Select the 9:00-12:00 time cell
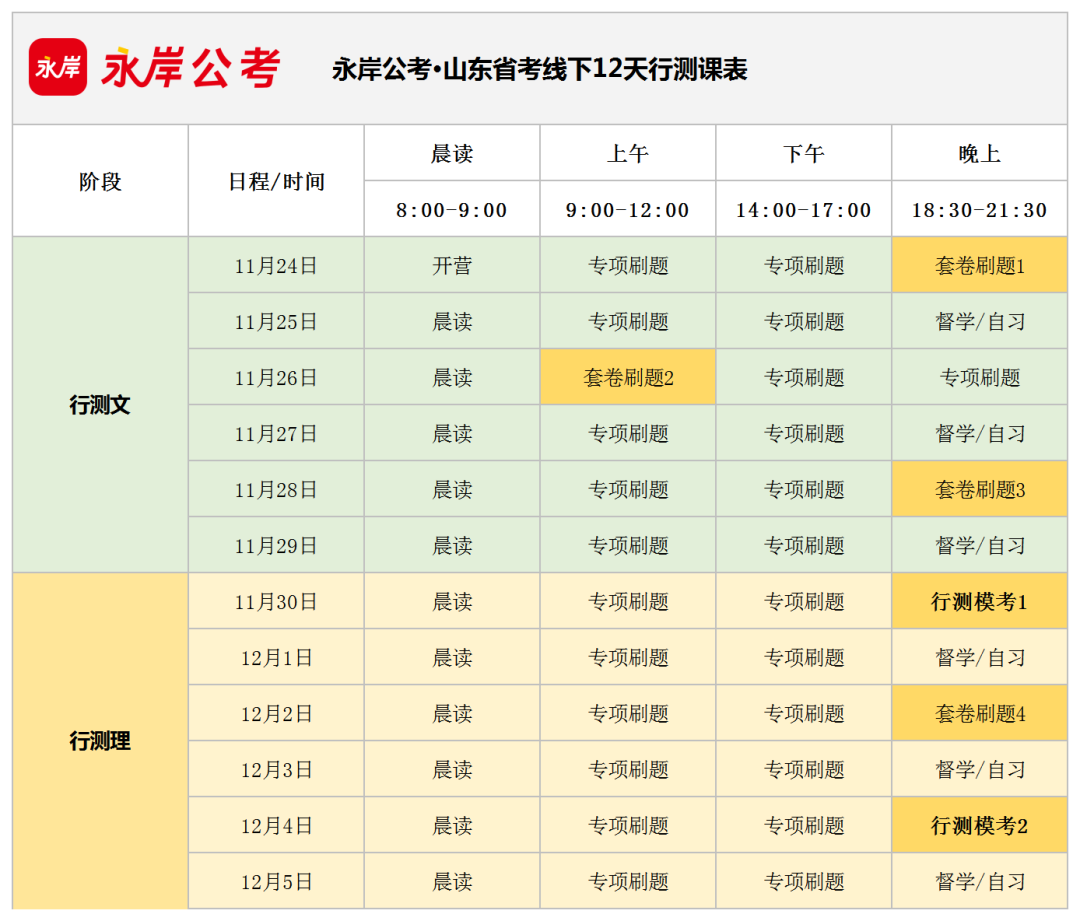This screenshot has height=921, width=1080. tap(627, 209)
